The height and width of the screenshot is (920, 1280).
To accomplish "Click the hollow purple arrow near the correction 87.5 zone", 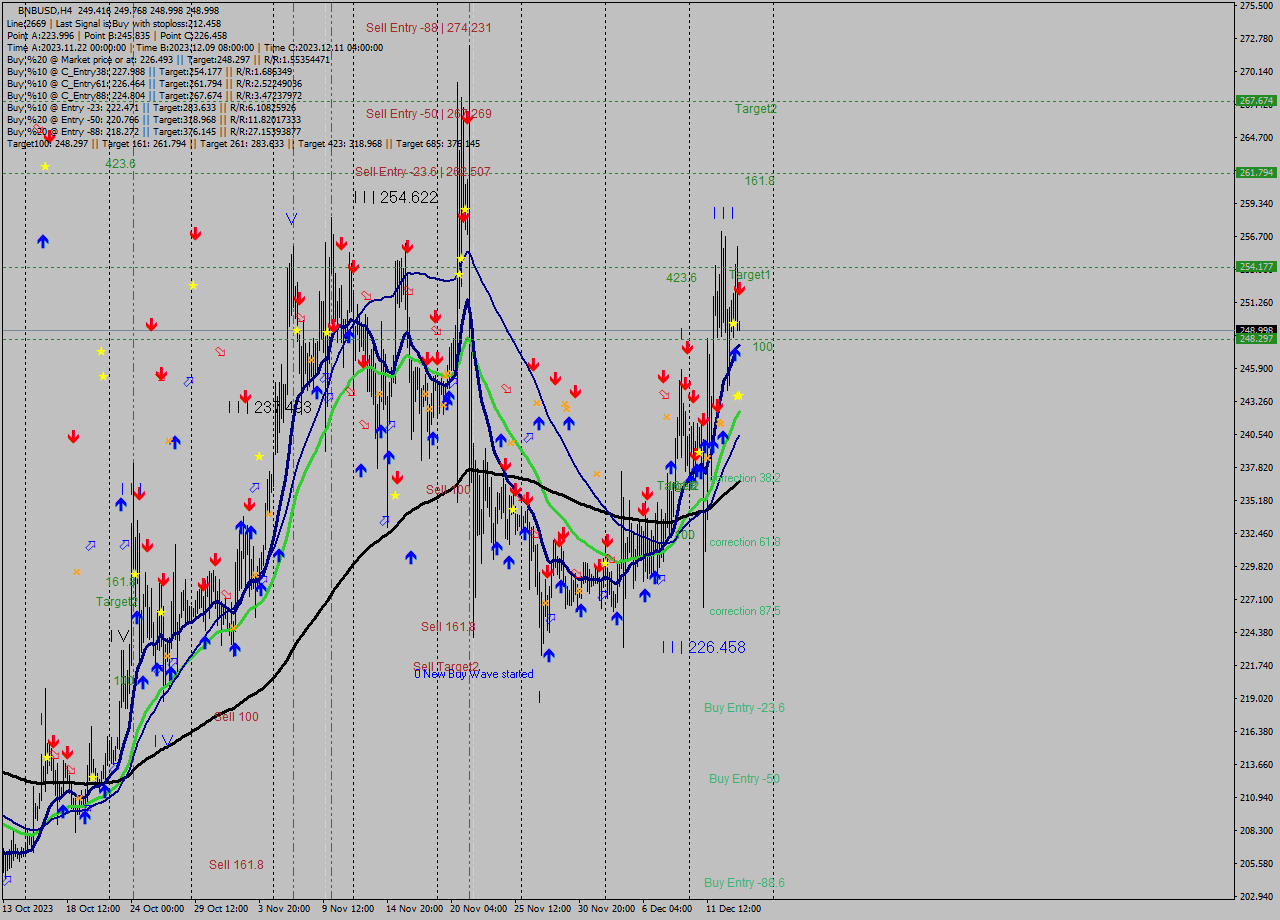I will coord(662,578).
